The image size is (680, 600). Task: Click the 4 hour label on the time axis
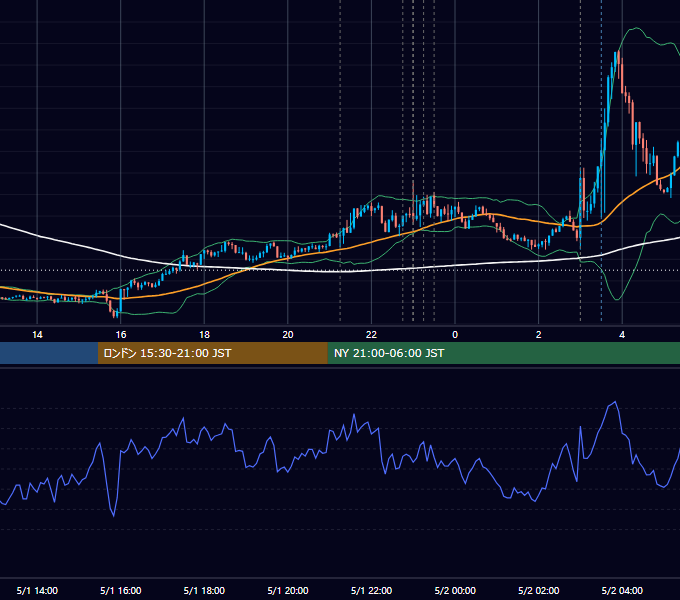(x=622, y=335)
